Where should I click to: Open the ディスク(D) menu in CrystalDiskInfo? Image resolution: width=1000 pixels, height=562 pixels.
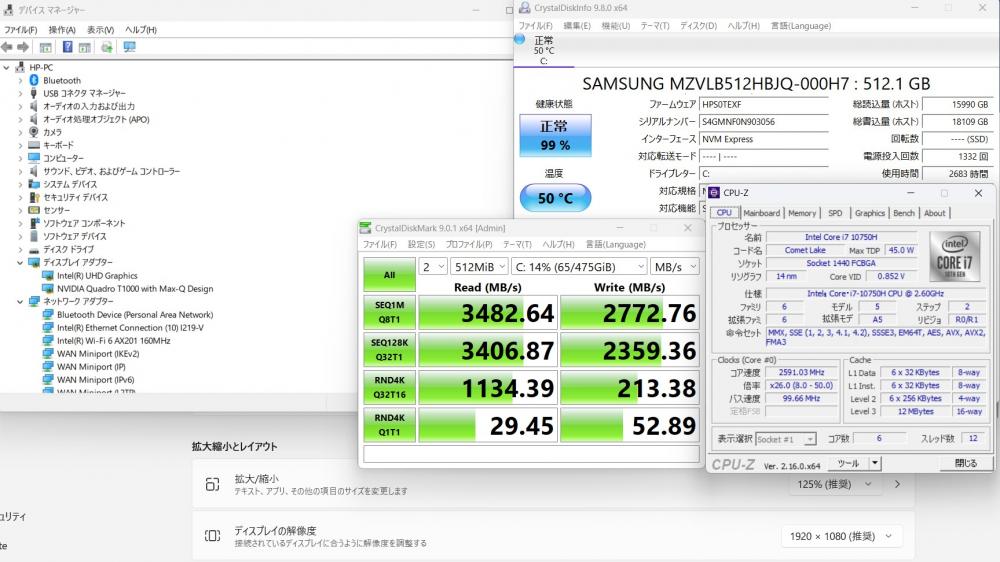pos(698,26)
